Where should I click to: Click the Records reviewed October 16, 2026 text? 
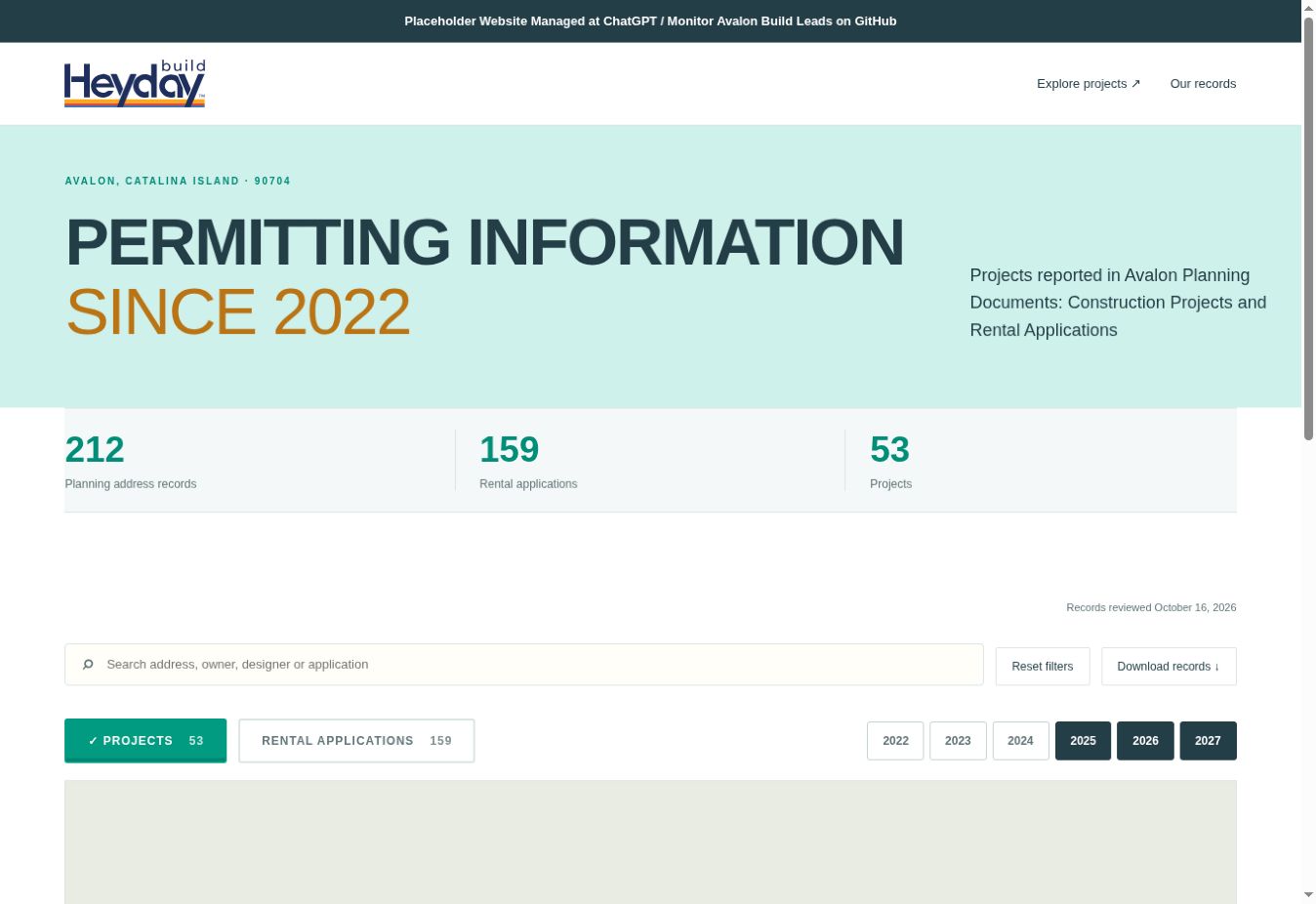(x=1151, y=607)
